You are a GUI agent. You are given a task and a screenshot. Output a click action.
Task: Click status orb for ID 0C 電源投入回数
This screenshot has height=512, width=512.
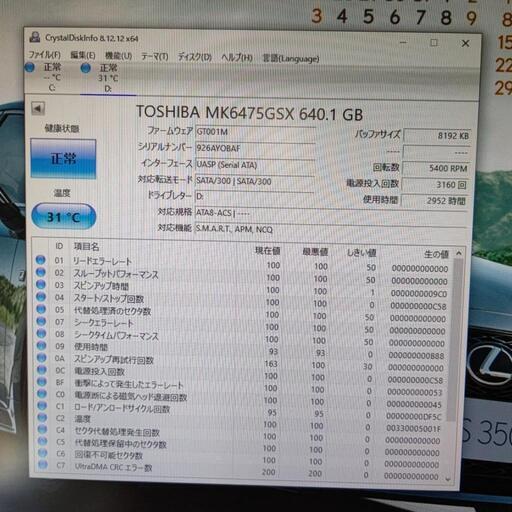point(42,369)
